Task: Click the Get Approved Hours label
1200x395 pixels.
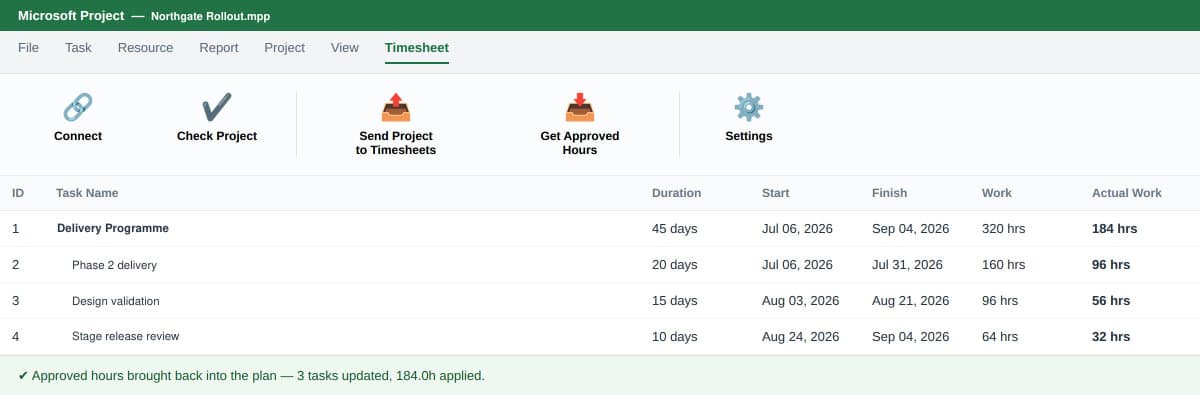Action: pos(580,143)
